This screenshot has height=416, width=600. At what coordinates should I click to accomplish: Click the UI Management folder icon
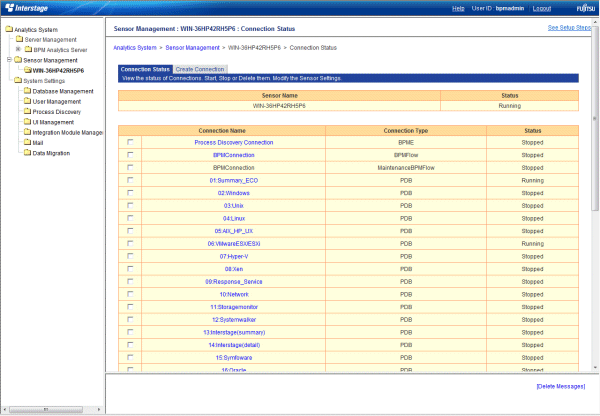(x=27, y=122)
